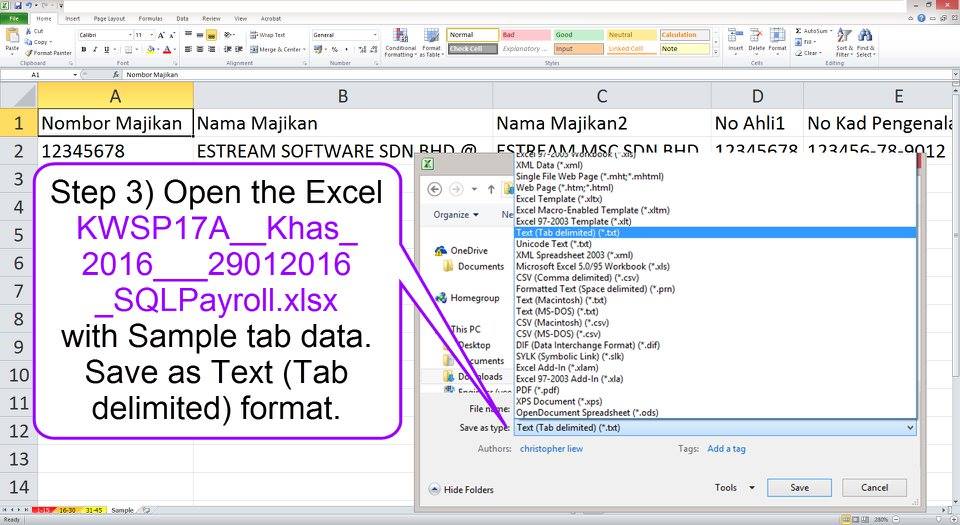Screen dimensions: 960x525
Task: Open the Organize dropdown in dialog
Action: point(456,215)
